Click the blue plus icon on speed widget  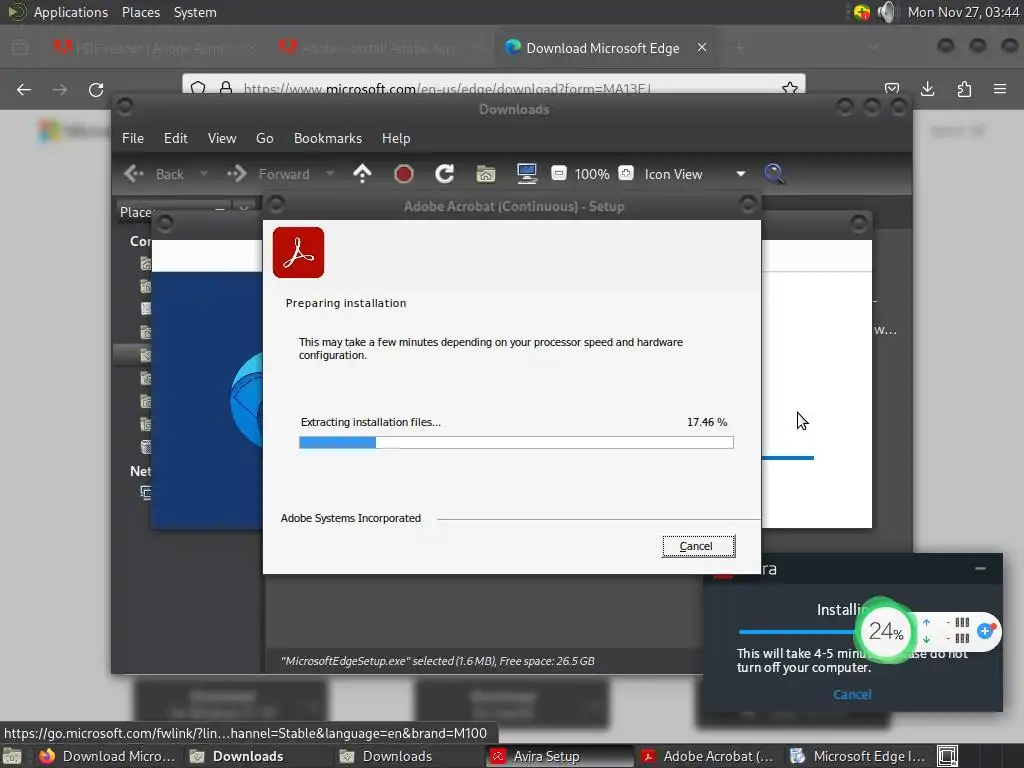[985, 631]
